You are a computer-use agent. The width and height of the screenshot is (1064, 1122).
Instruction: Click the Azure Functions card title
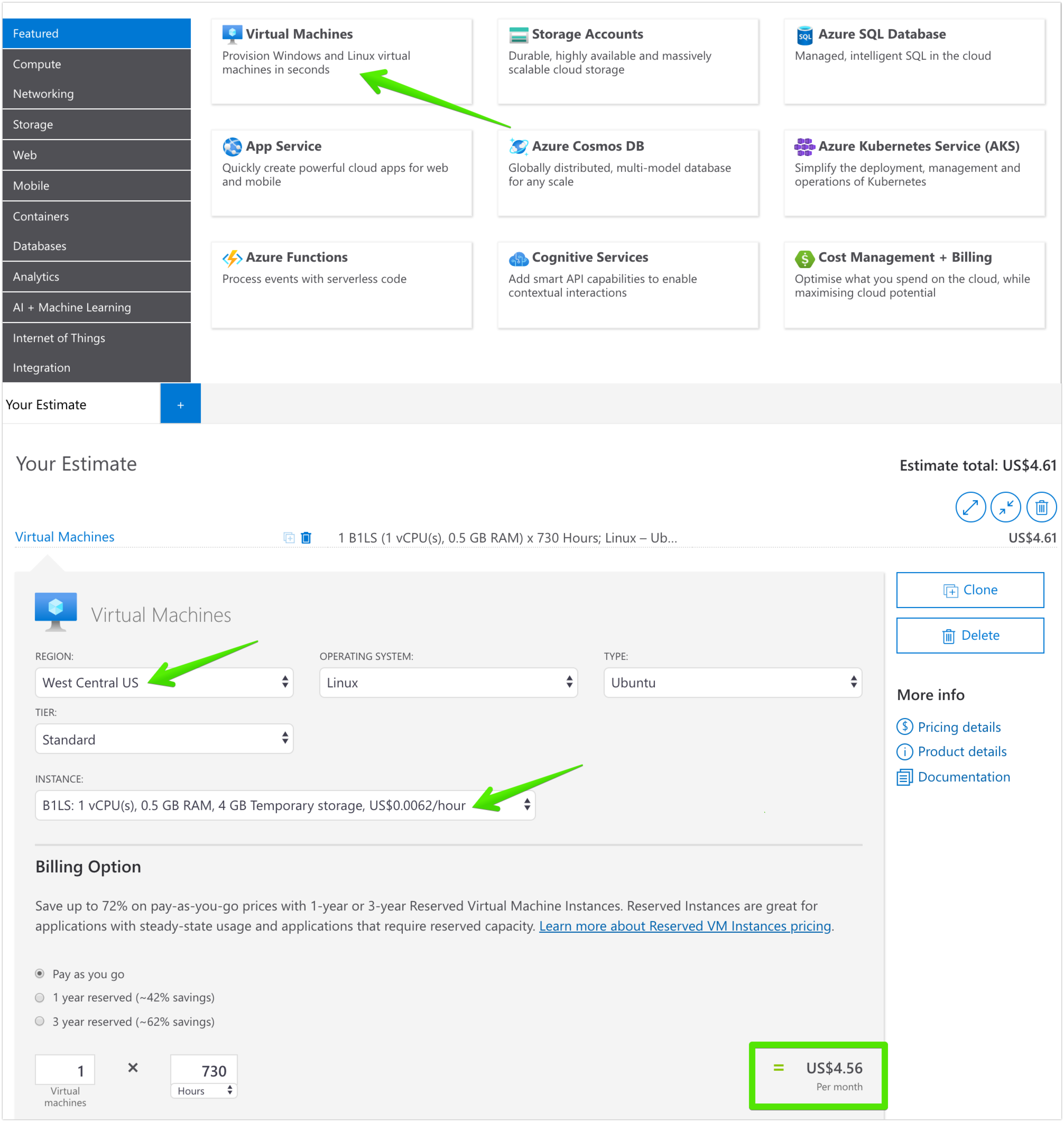tap(297, 257)
